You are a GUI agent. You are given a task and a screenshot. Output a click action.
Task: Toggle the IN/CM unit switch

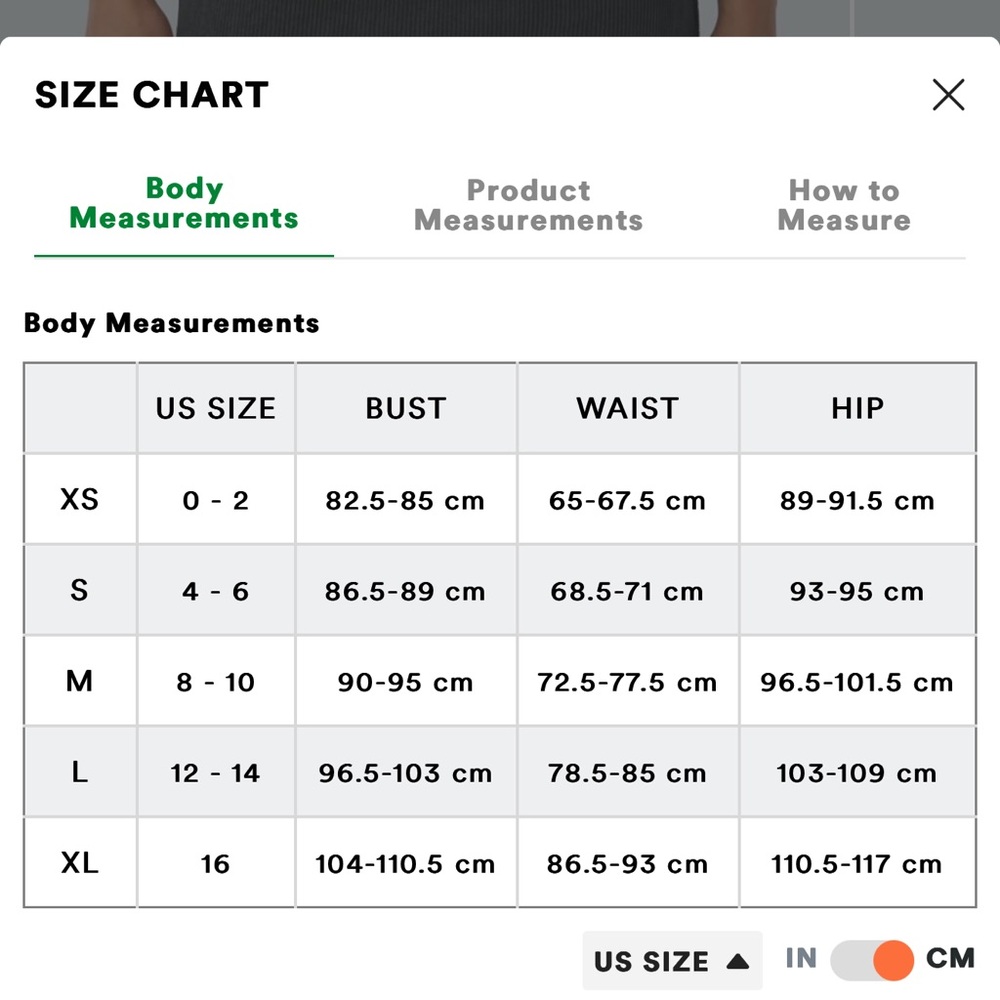click(x=872, y=959)
